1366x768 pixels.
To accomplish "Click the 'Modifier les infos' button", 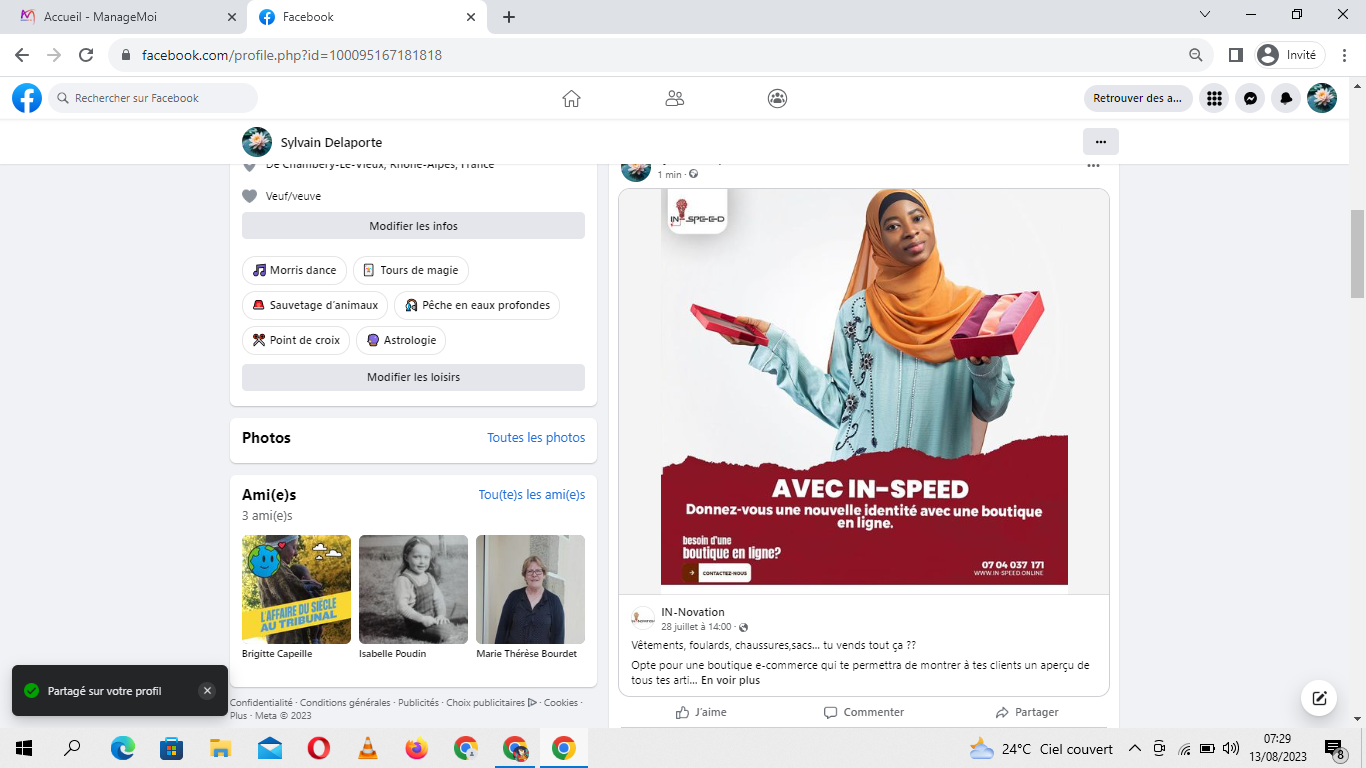I will point(413,226).
